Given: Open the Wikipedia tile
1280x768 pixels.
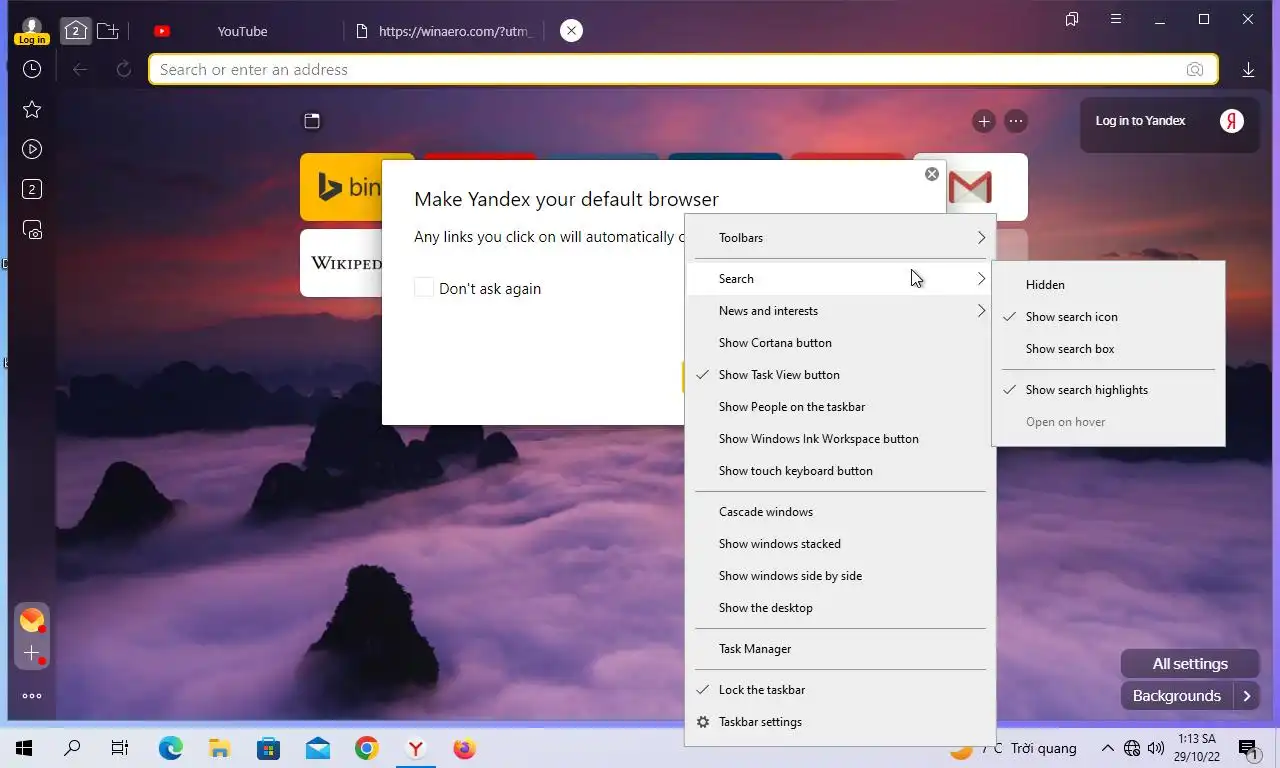Looking at the screenshot, I should [341, 263].
